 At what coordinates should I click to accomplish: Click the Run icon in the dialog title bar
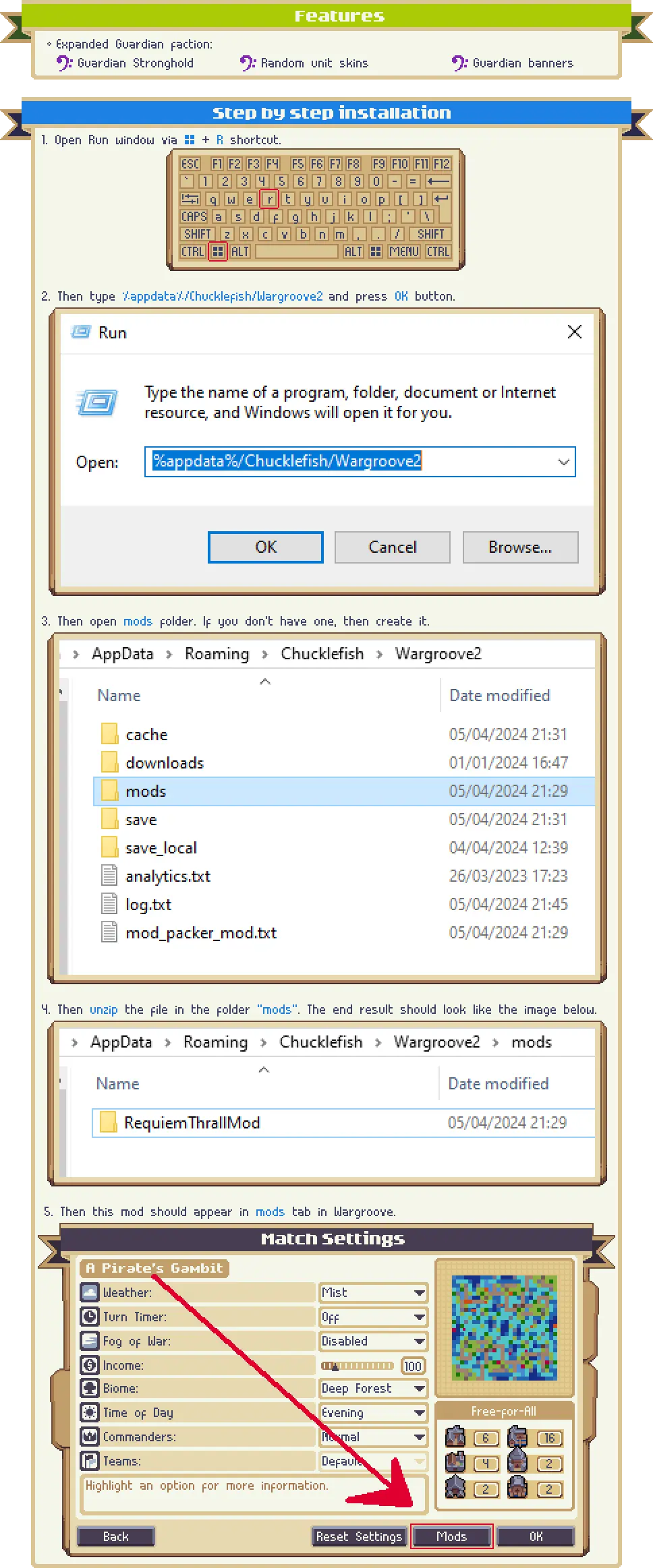[x=81, y=332]
